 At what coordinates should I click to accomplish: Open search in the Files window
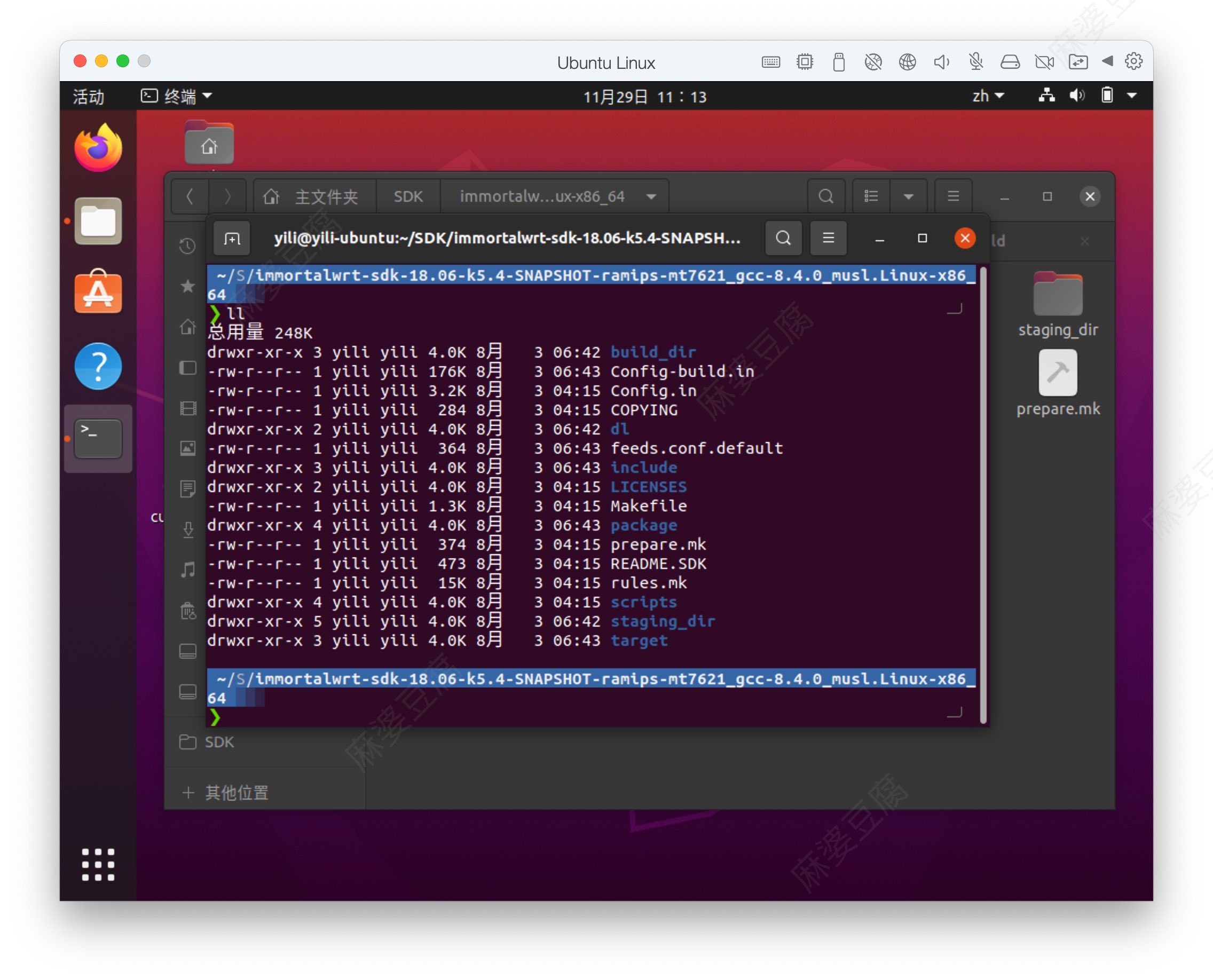(x=825, y=196)
